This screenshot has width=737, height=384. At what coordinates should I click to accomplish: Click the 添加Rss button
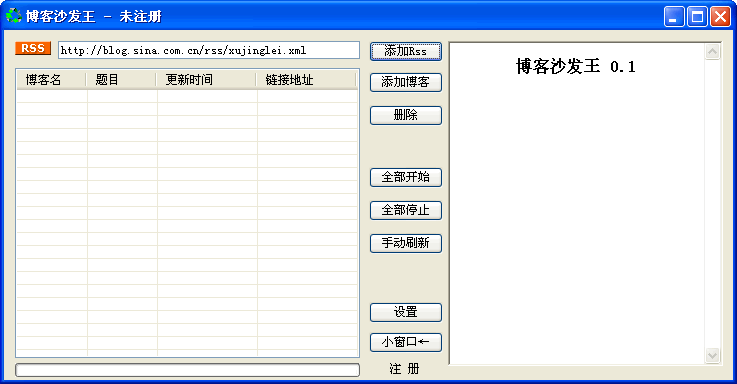(x=406, y=51)
